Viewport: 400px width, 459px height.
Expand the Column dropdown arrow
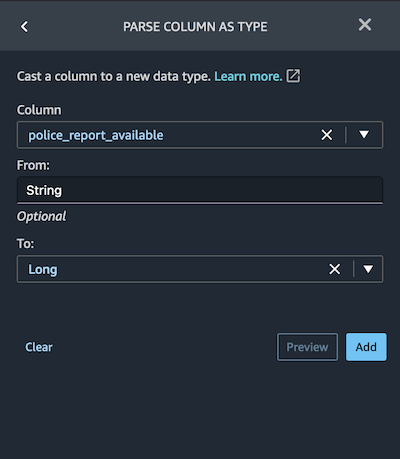click(x=364, y=135)
